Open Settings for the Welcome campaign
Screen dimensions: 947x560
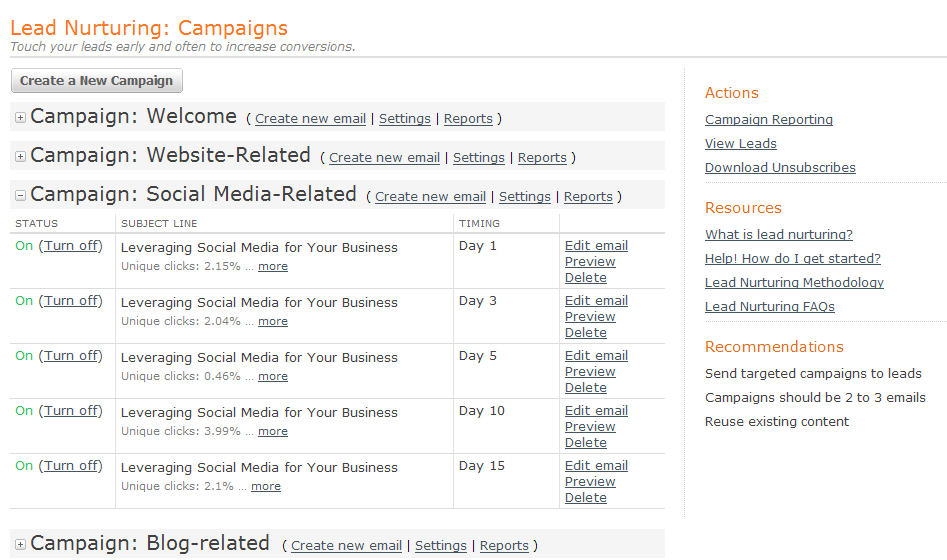click(x=405, y=119)
